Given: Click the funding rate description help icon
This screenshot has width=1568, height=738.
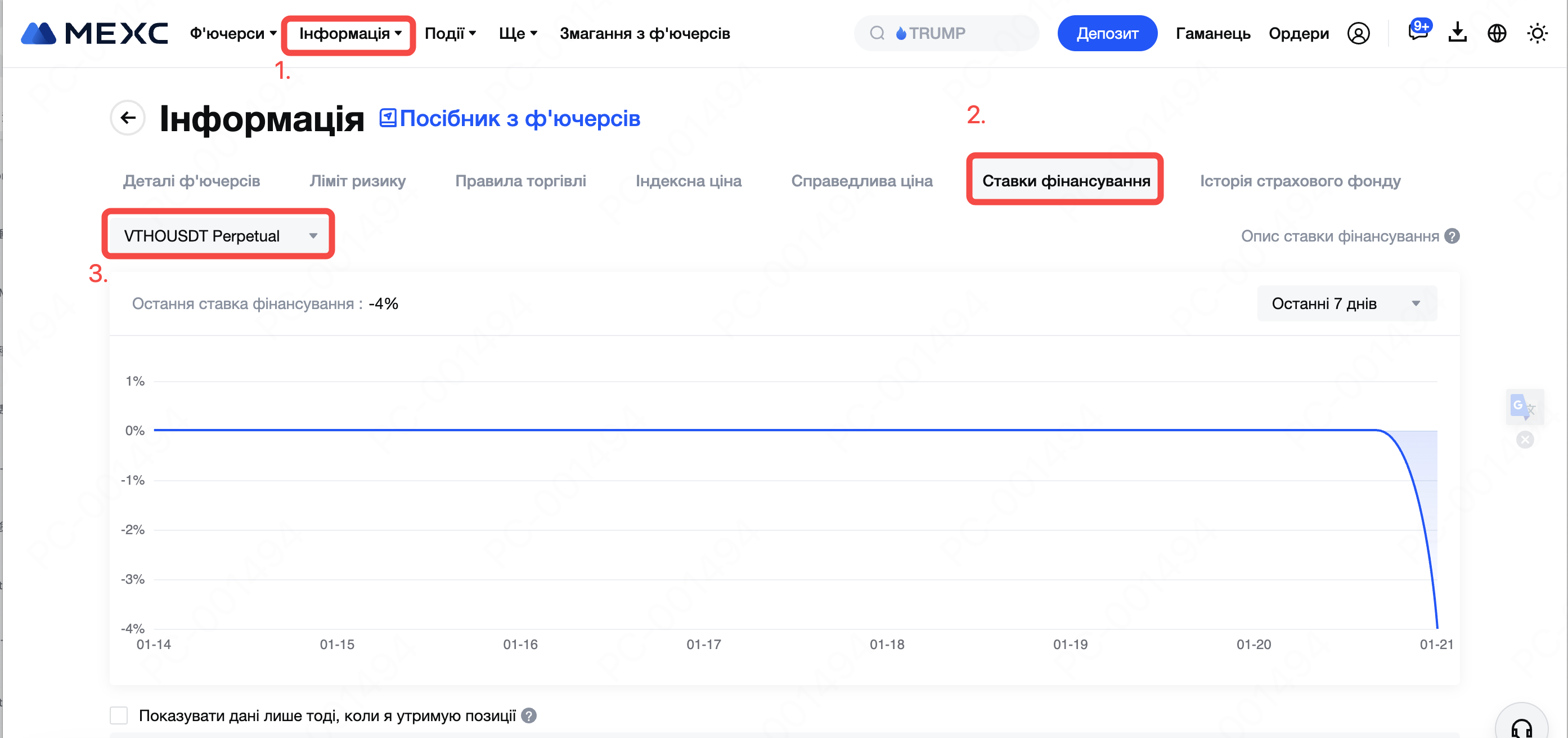Looking at the screenshot, I should pos(1452,236).
